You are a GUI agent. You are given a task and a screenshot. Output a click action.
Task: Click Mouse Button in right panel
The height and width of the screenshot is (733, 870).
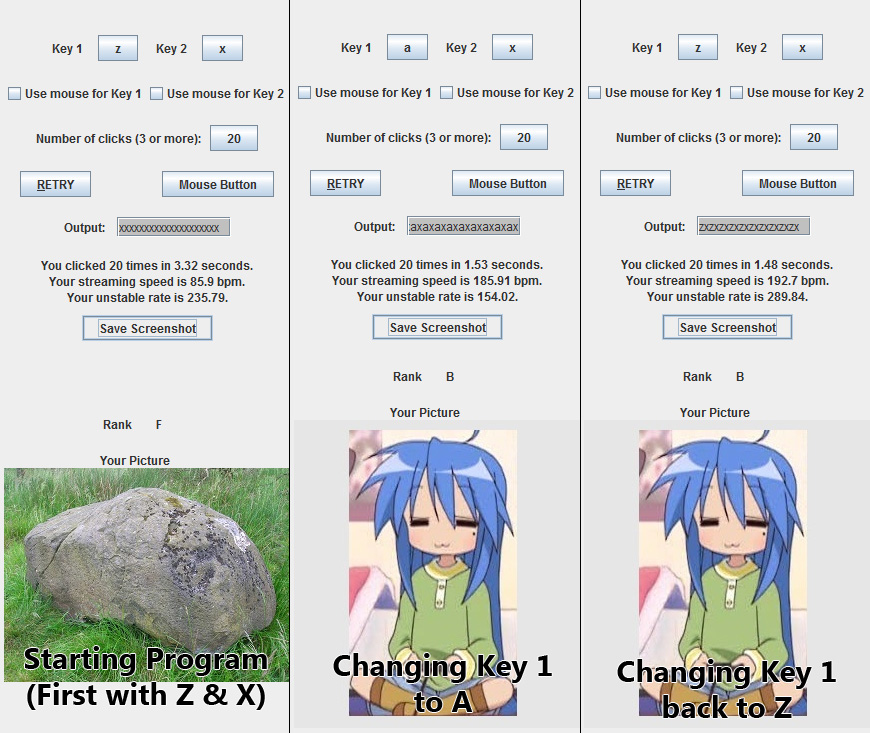point(798,183)
